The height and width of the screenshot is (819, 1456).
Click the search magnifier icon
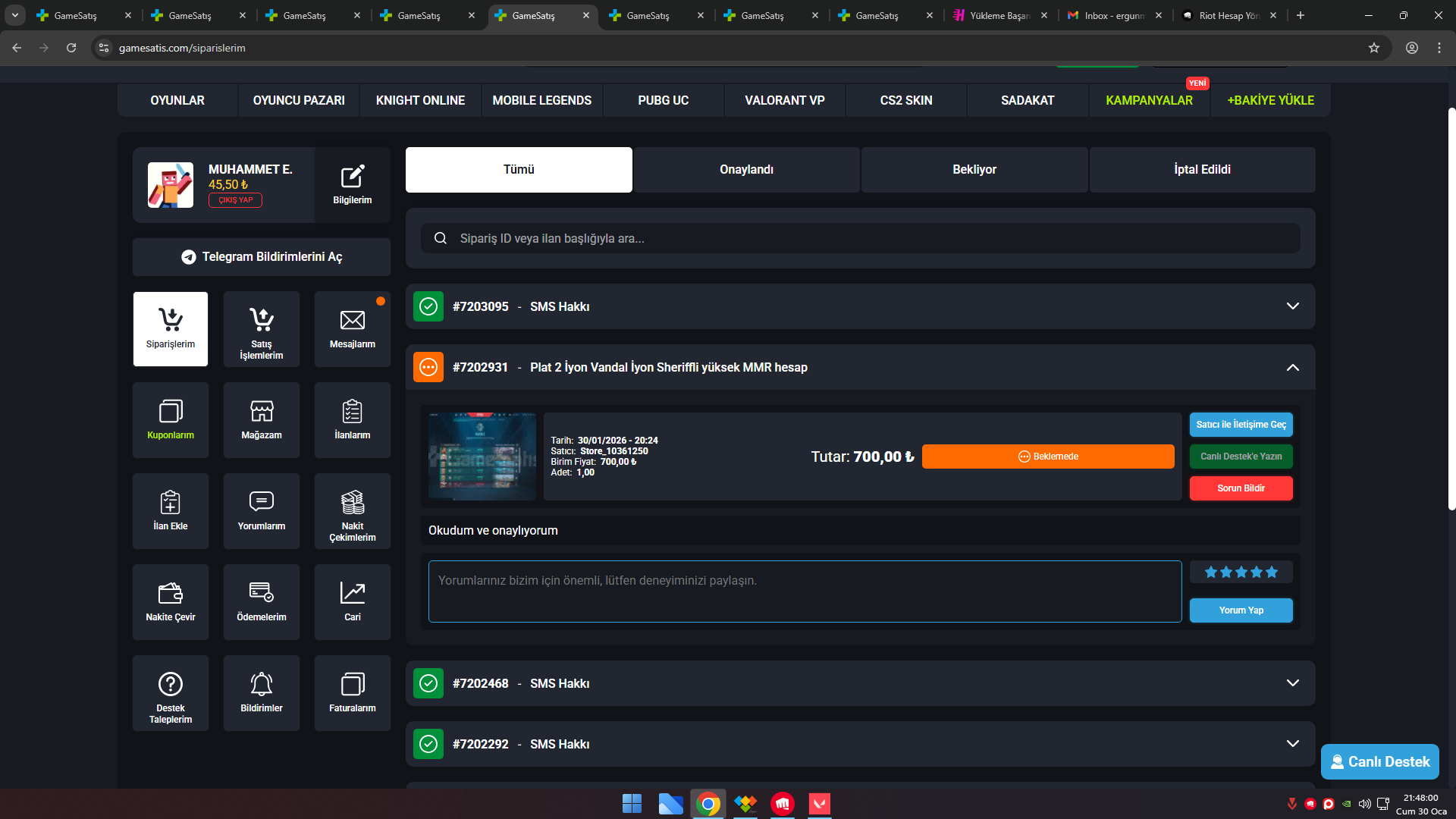pos(441,238)
